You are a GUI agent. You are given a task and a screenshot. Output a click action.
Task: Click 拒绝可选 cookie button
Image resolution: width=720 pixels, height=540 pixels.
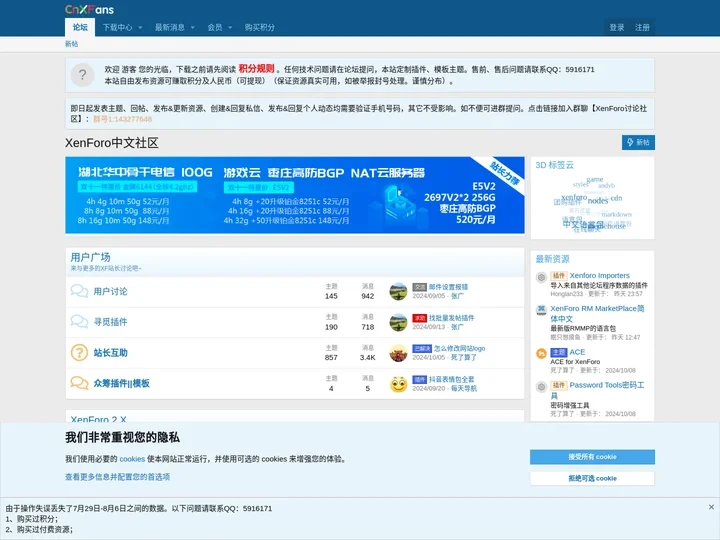[x=592, y=478]
